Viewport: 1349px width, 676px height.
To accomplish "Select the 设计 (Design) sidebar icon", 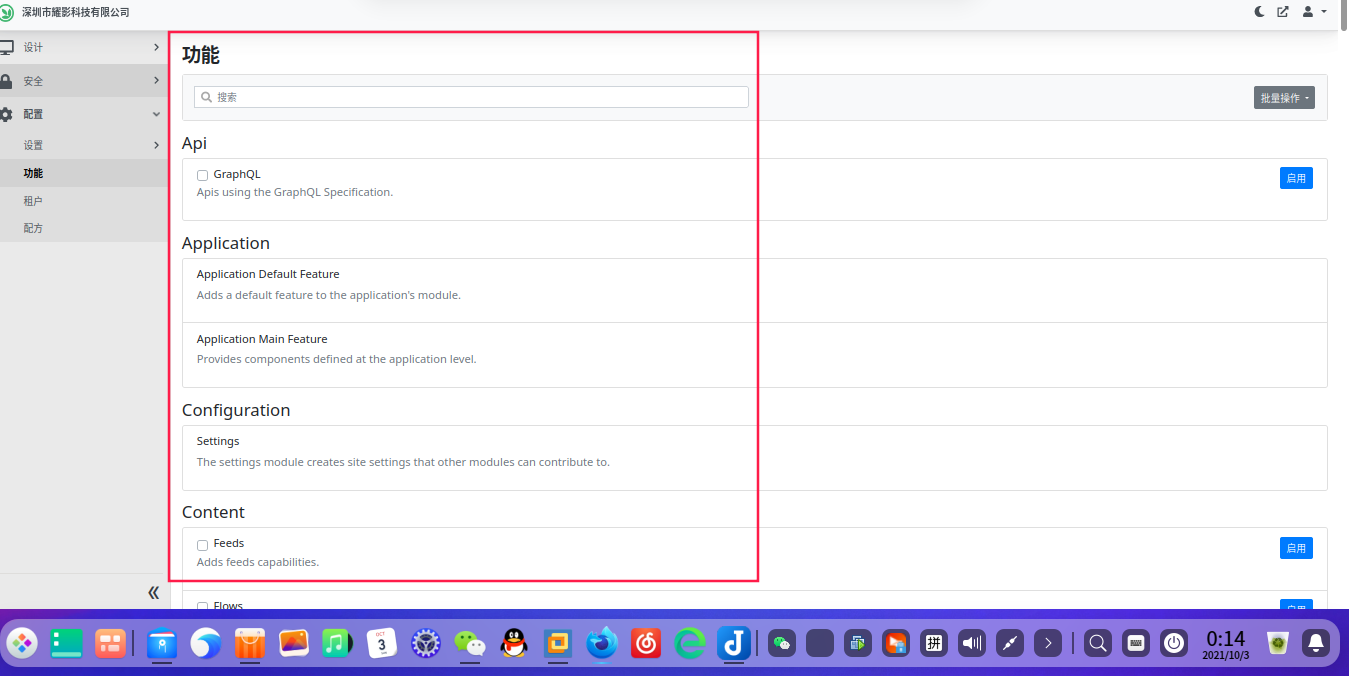I will (8, 47).
